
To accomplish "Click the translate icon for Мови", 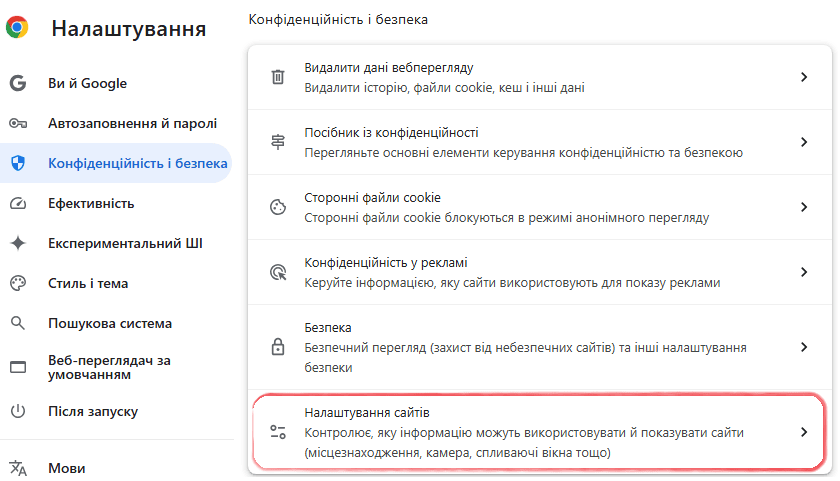I will click(18, 468).
